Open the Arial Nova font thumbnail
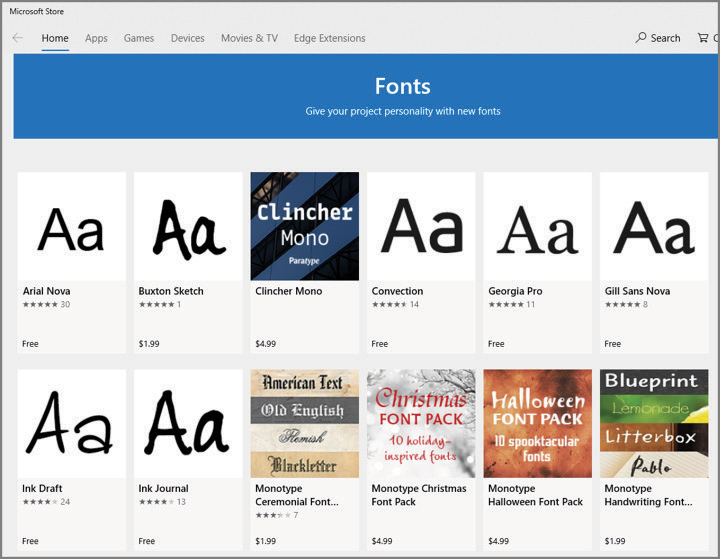The width and height of the screenshot is (720, 559). click(x=72, y=226)
